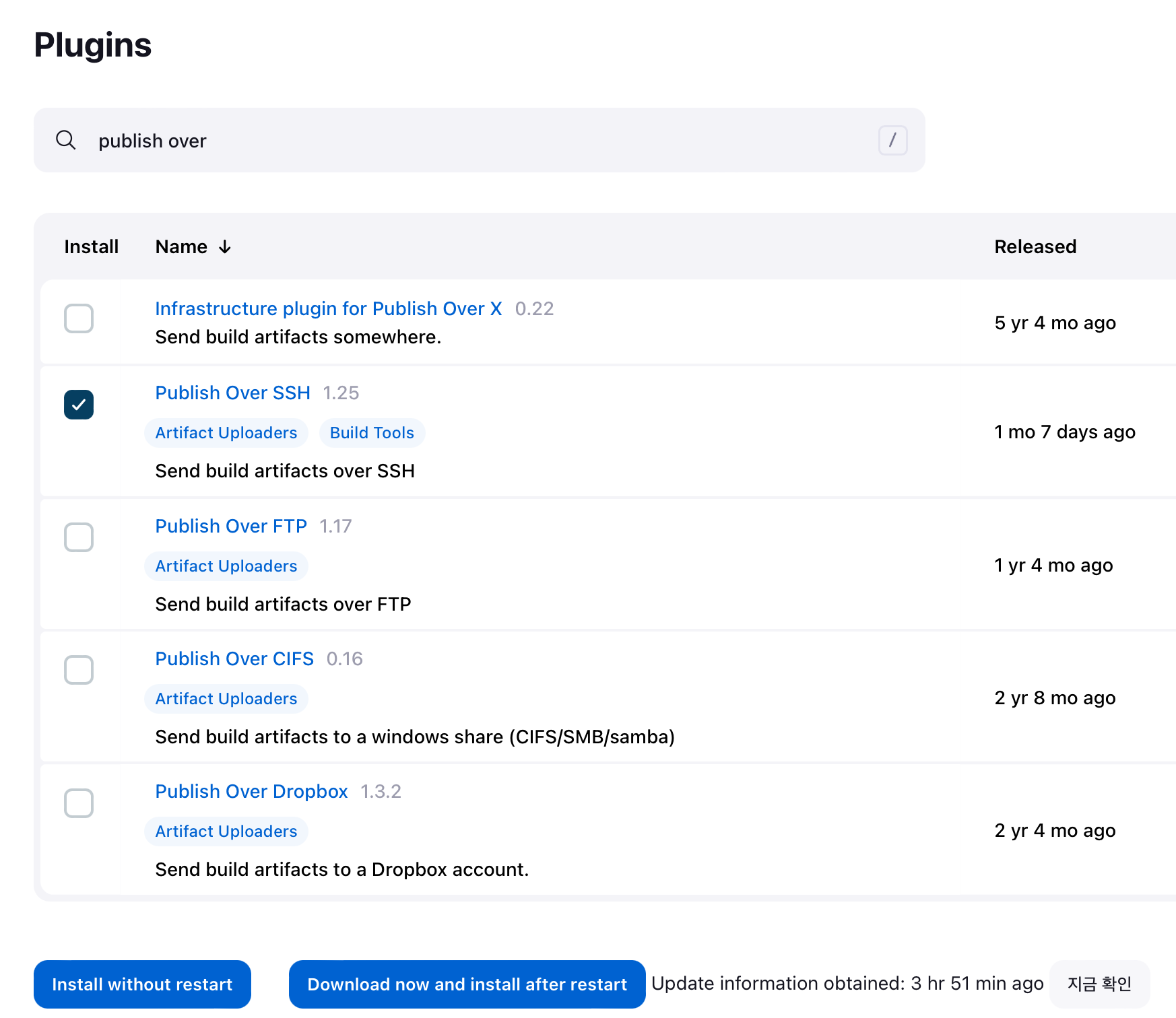Click the version number 0.22
Viewport: 1176px width, 1018px height.
[534, 308]
